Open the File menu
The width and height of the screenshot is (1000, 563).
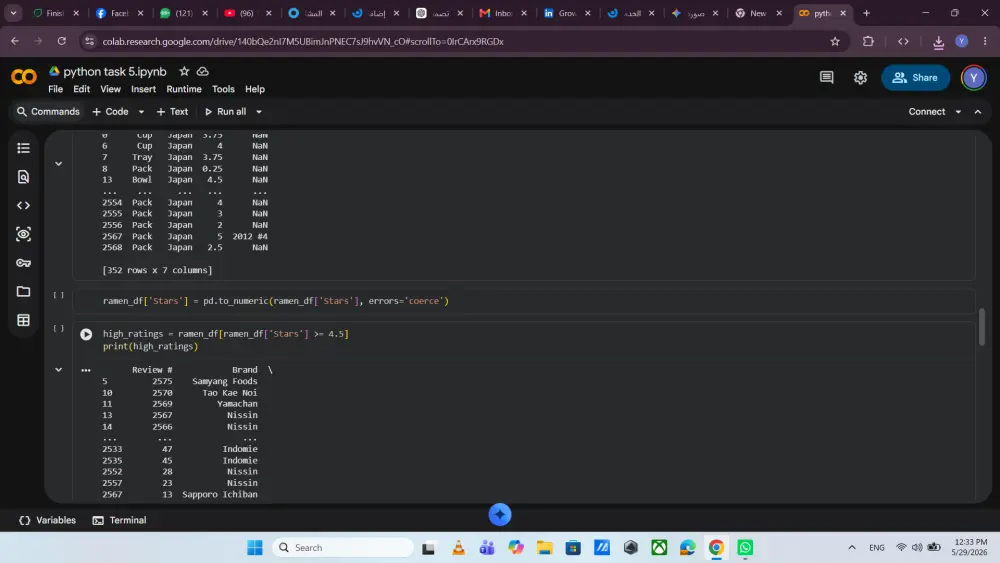coord(55,89)
